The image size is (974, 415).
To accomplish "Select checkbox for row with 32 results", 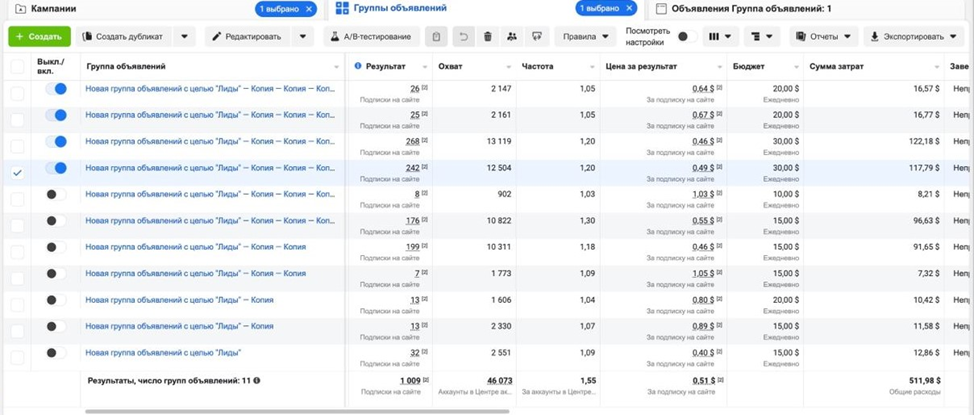I will [17, 357].
